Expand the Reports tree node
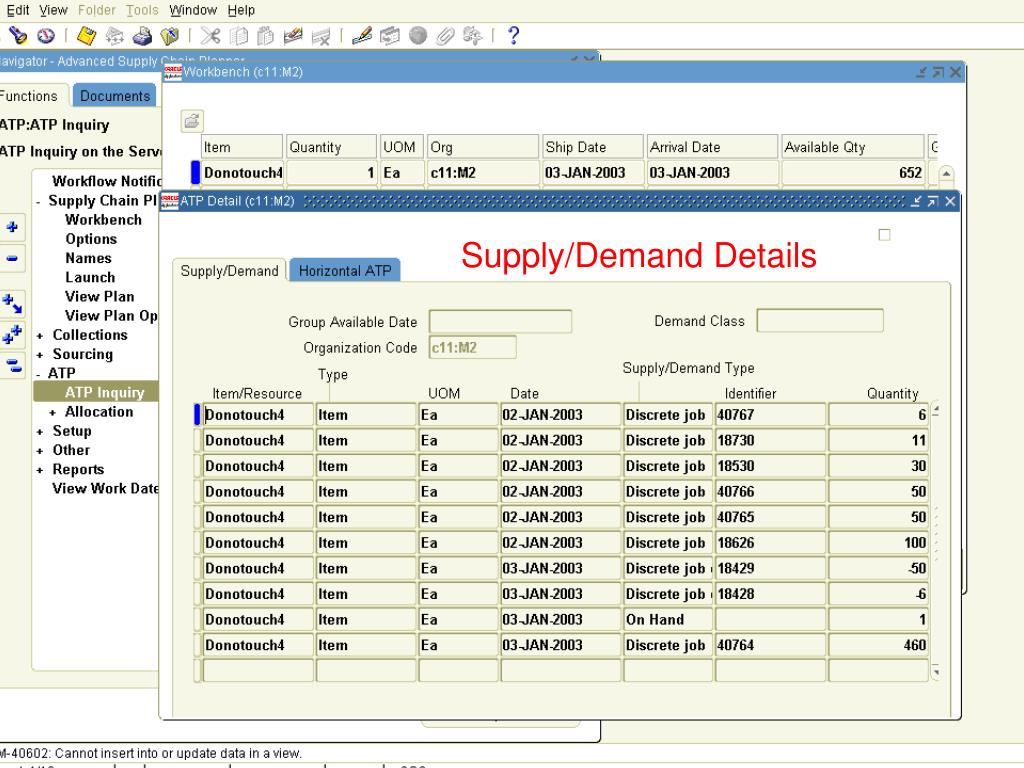 (x=39, y=470)
